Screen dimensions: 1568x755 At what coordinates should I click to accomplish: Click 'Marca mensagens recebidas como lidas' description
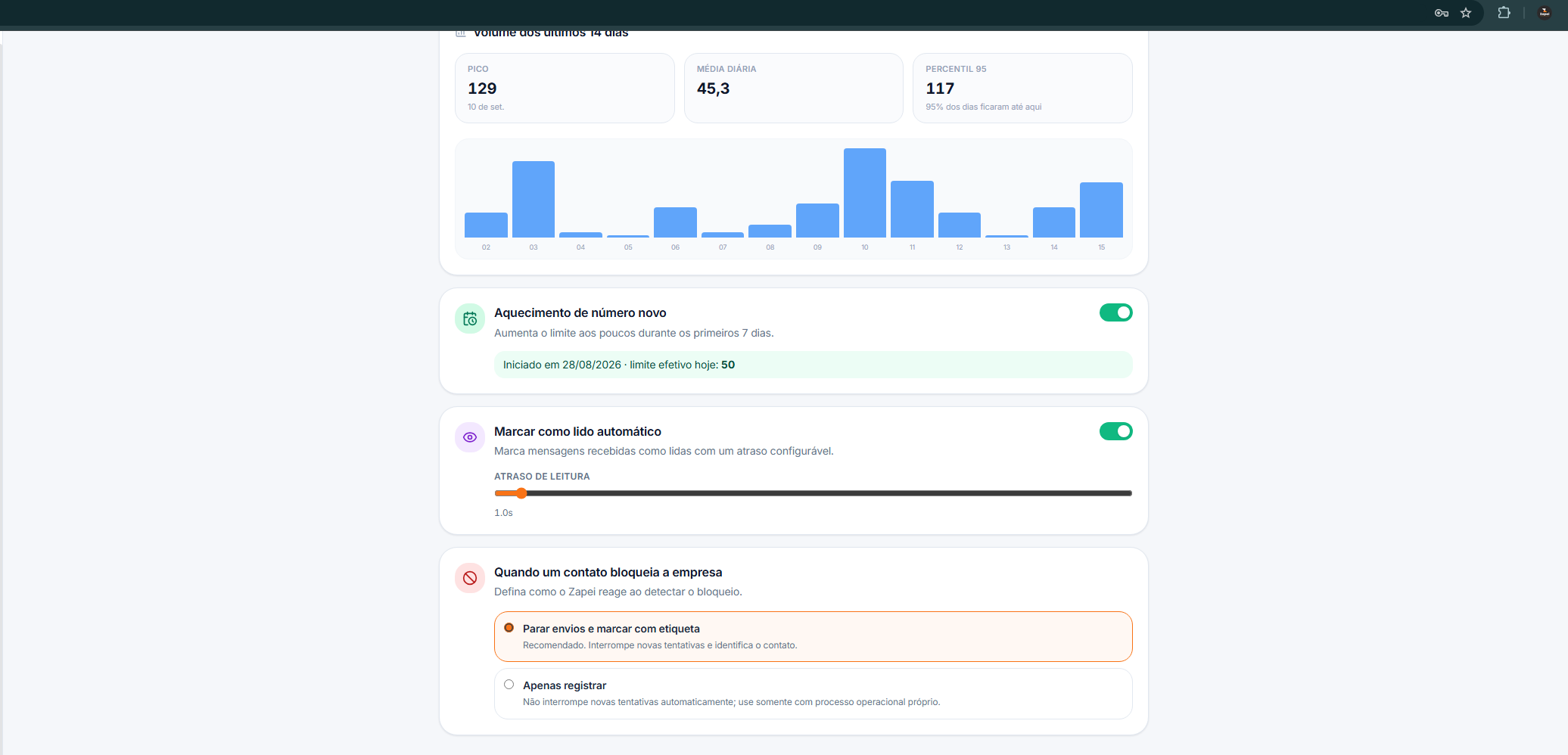664,451
